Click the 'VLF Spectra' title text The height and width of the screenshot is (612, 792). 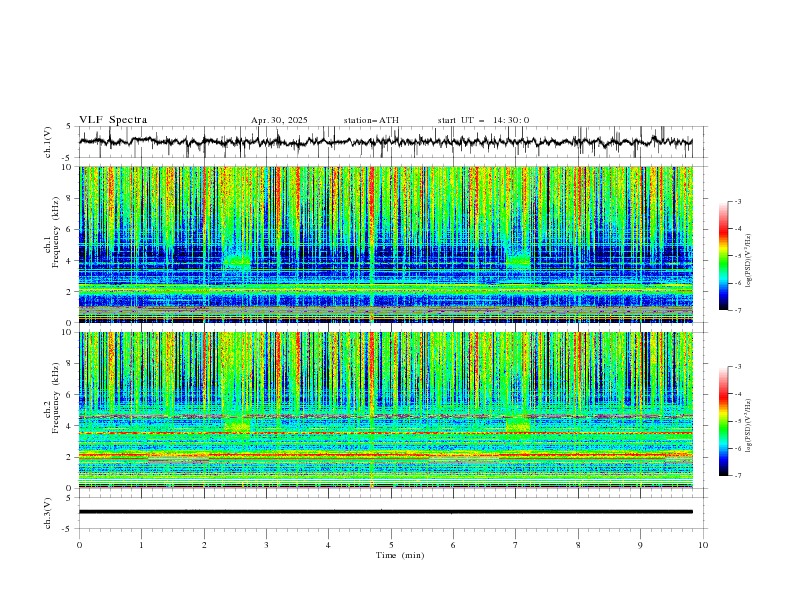113,120
